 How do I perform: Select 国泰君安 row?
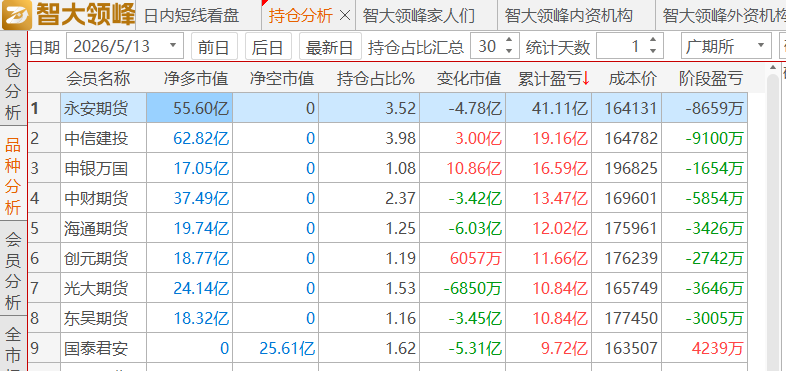click(387, 348)
